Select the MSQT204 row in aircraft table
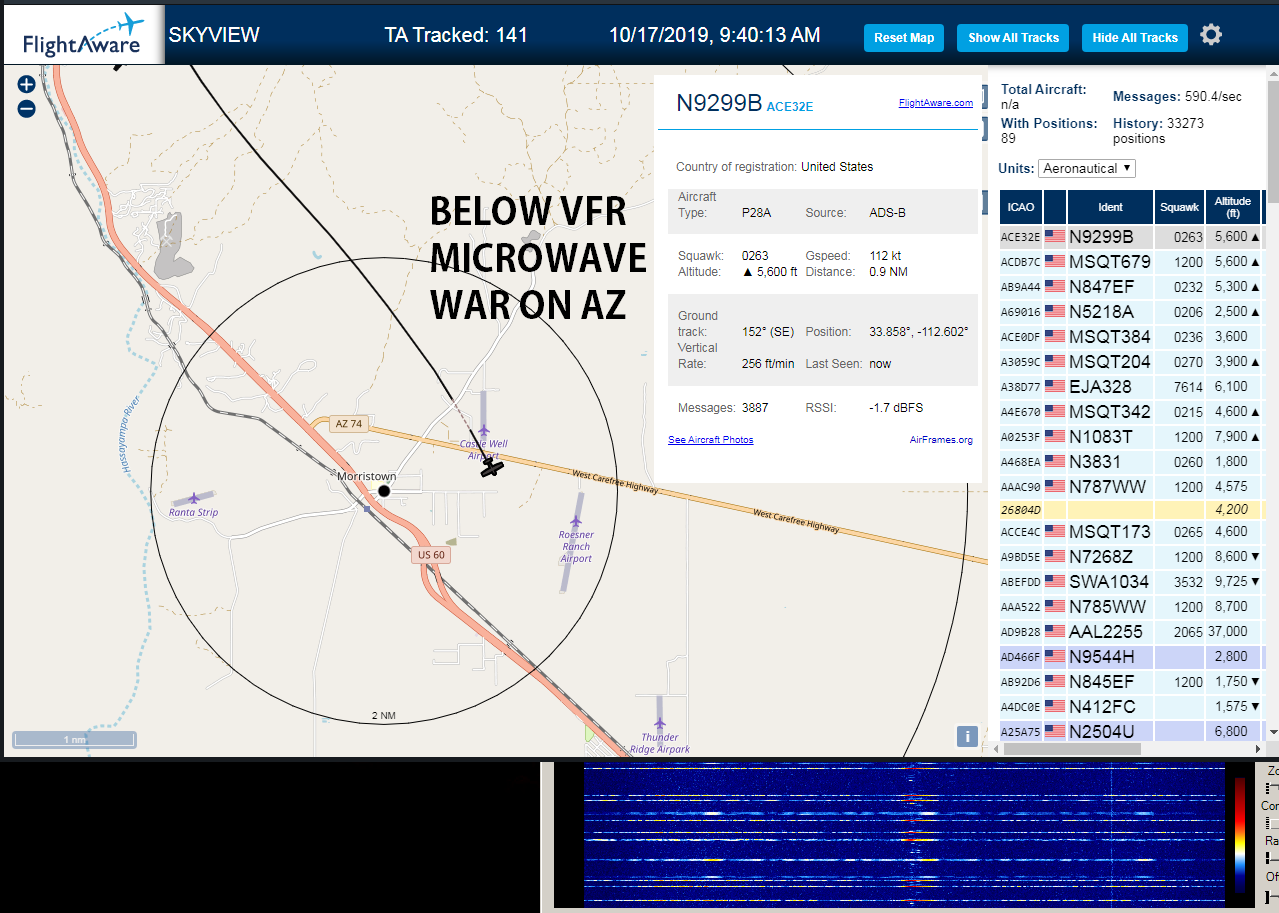The height and width of the screenshot is (913, 1279). coord(1133,362)
